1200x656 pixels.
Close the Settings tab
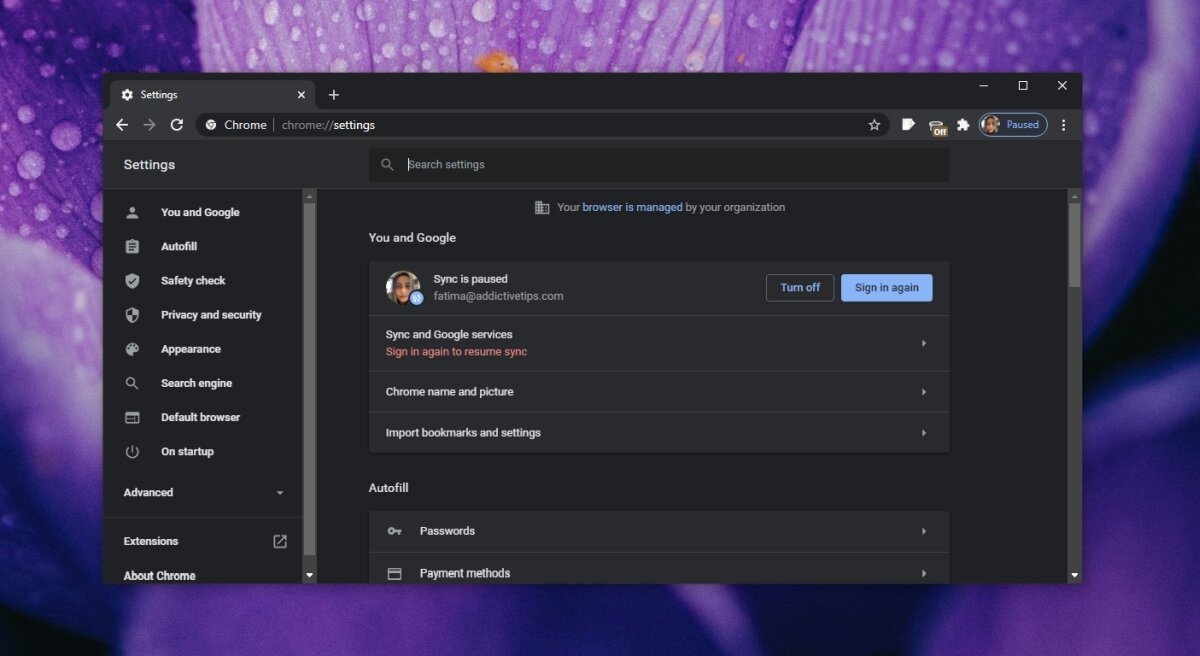point(301,95)
